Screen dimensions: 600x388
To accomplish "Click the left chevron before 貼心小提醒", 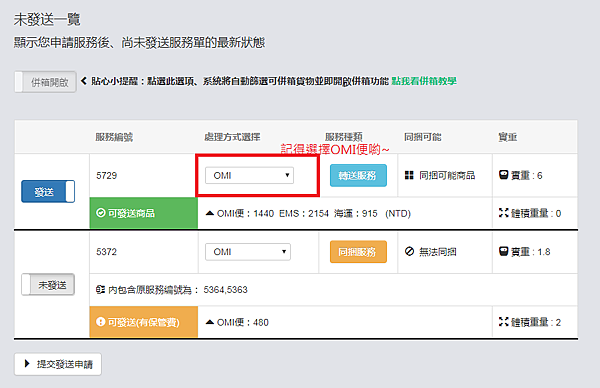I will click(x=84, y=81).
